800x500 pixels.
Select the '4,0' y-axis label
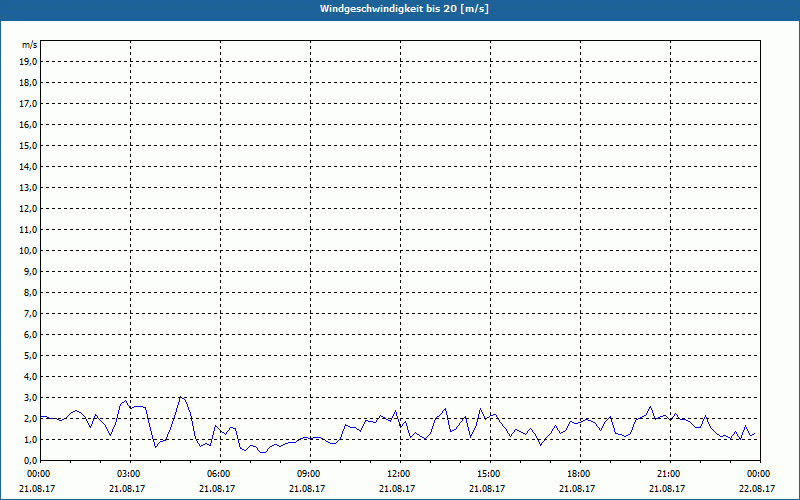coord(31,377)
